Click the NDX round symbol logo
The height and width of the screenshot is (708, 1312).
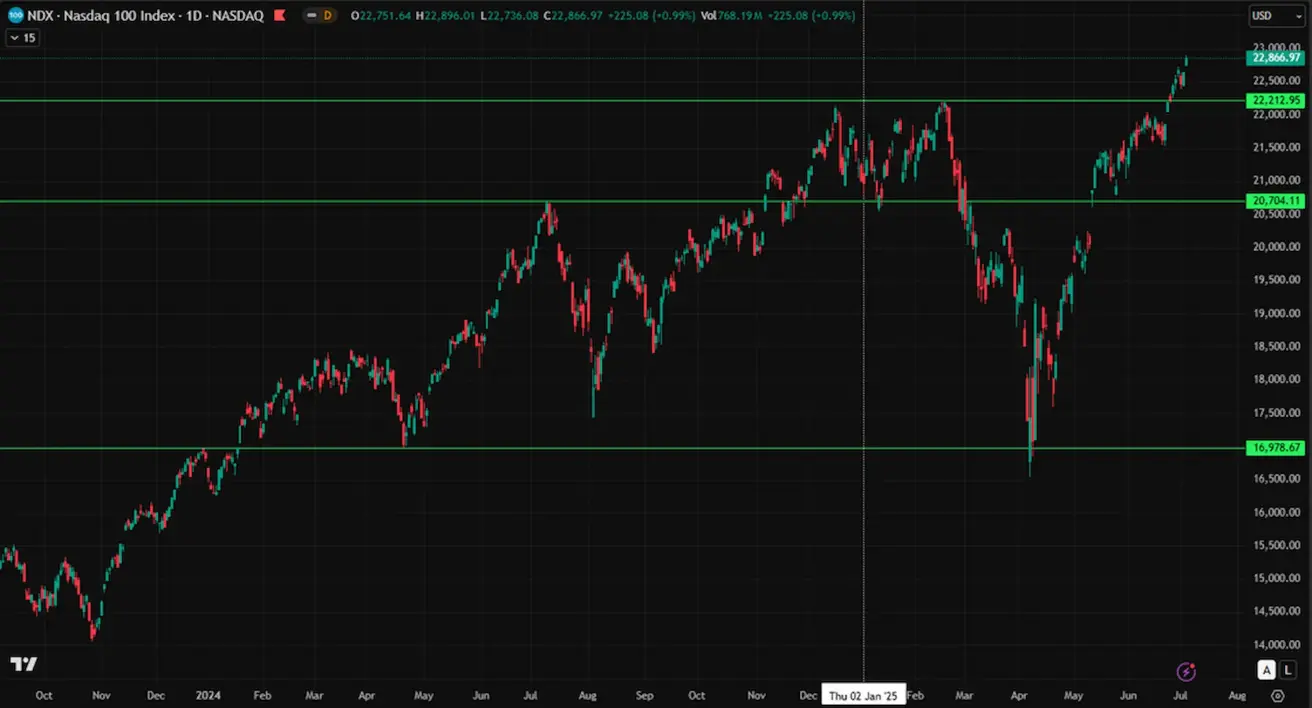16,16
